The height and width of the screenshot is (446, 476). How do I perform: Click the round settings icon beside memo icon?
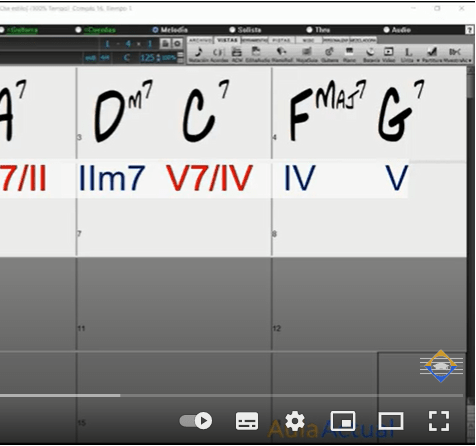[177, 43]
